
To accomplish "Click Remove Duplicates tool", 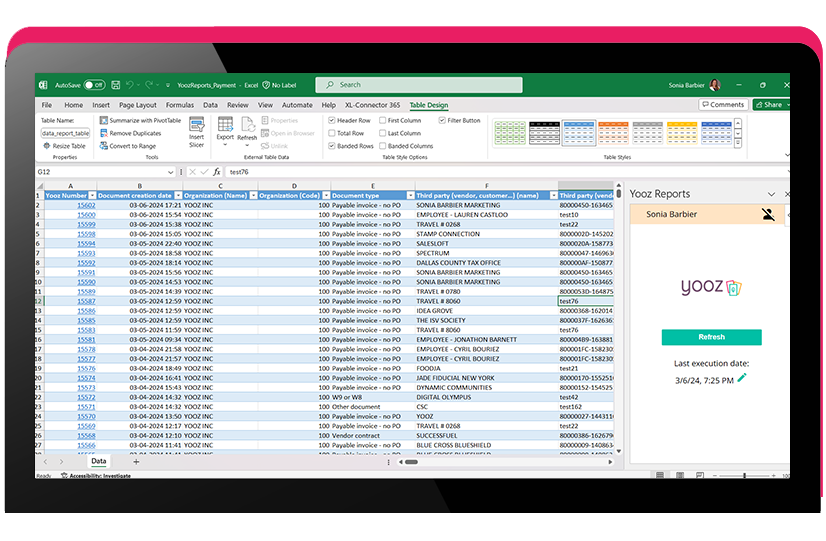I will coord(131,133).
